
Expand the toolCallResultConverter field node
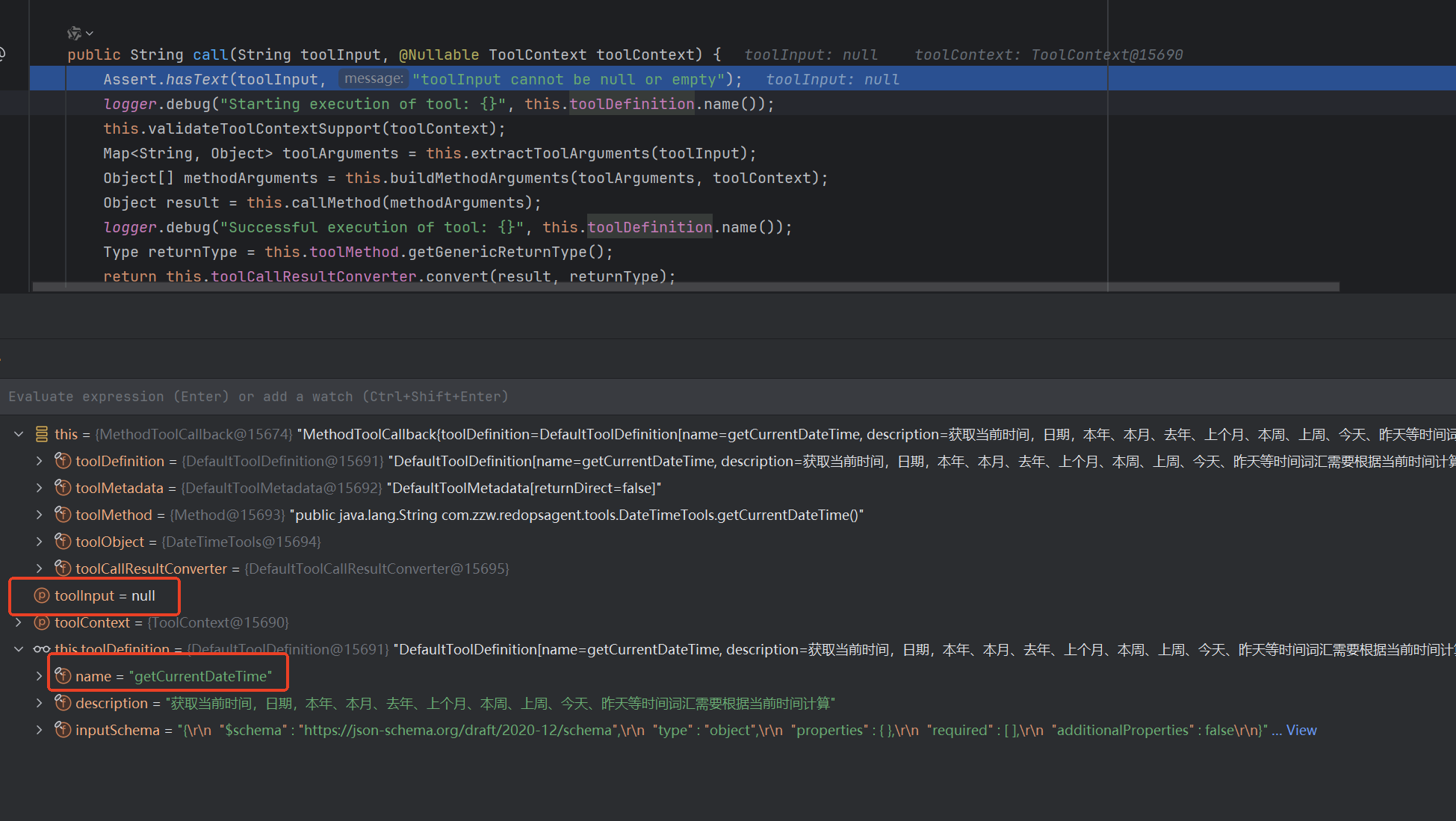(x=39, y=568)
